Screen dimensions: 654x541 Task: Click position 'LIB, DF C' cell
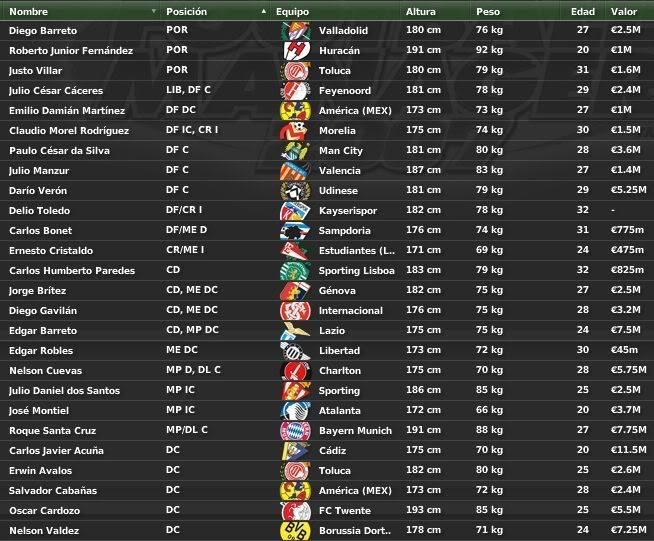point(188,90)
